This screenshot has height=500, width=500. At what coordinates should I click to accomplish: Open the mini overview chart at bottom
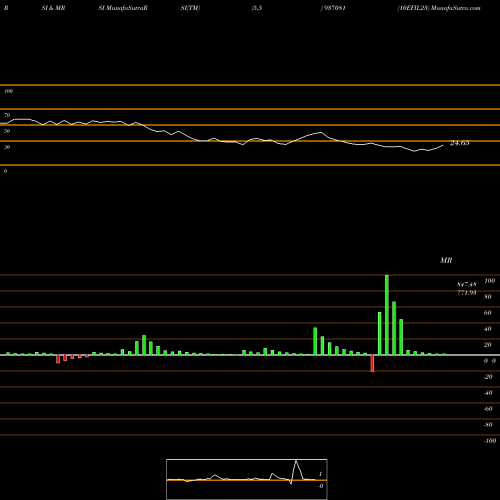[x=247, y=479]
